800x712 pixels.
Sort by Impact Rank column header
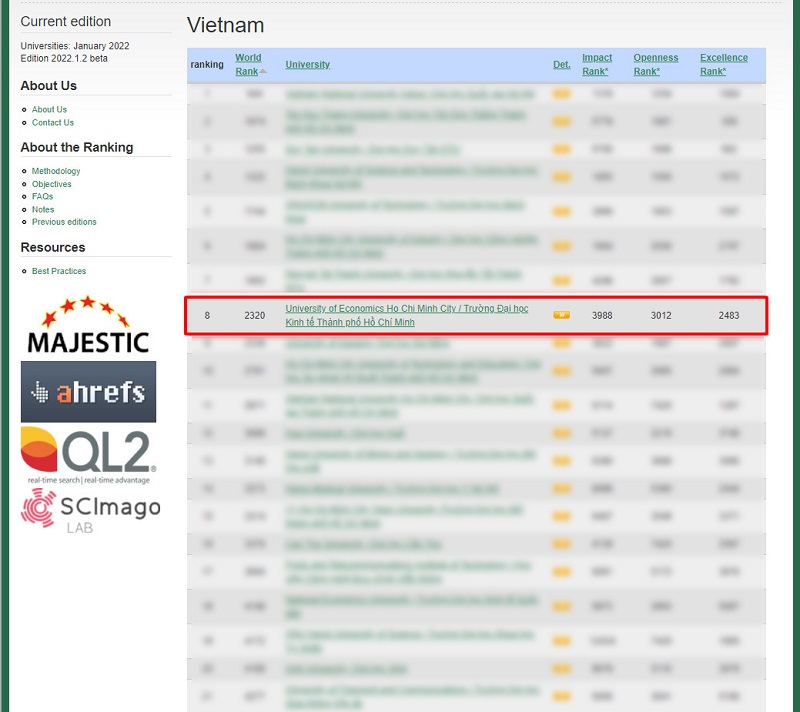click(597, 64)
